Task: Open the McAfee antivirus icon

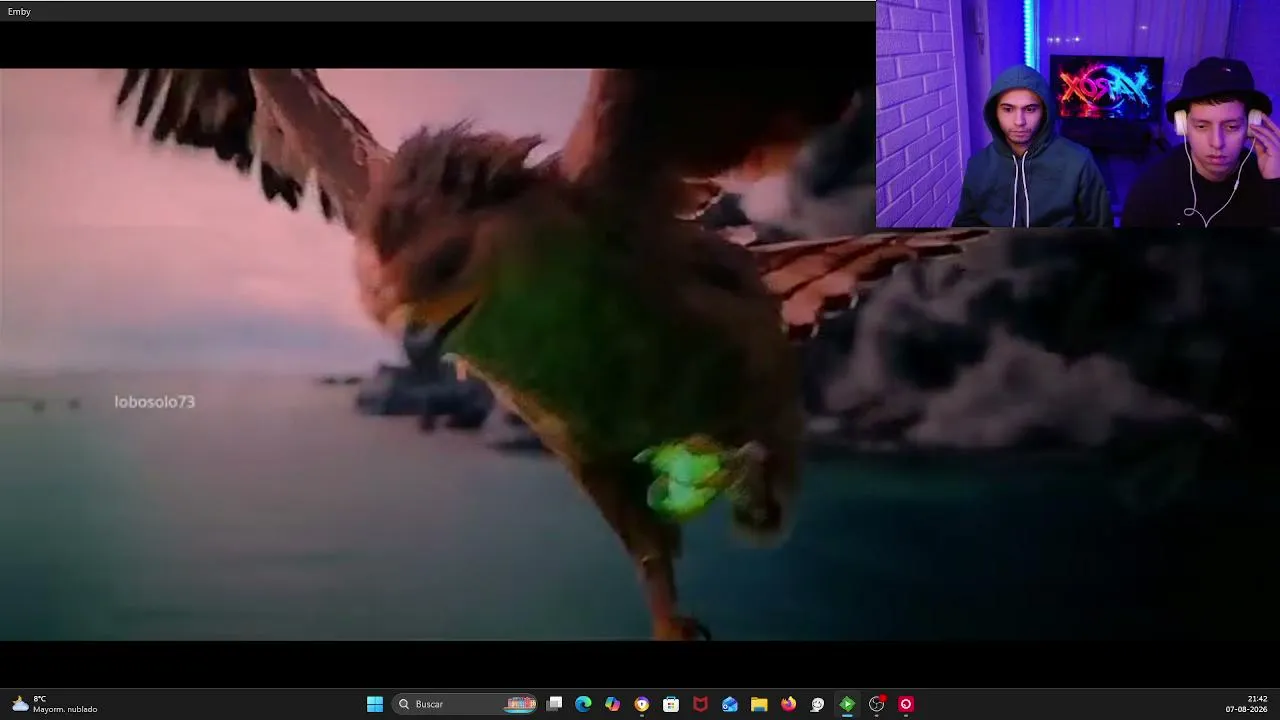Action: tap(700, 704)
